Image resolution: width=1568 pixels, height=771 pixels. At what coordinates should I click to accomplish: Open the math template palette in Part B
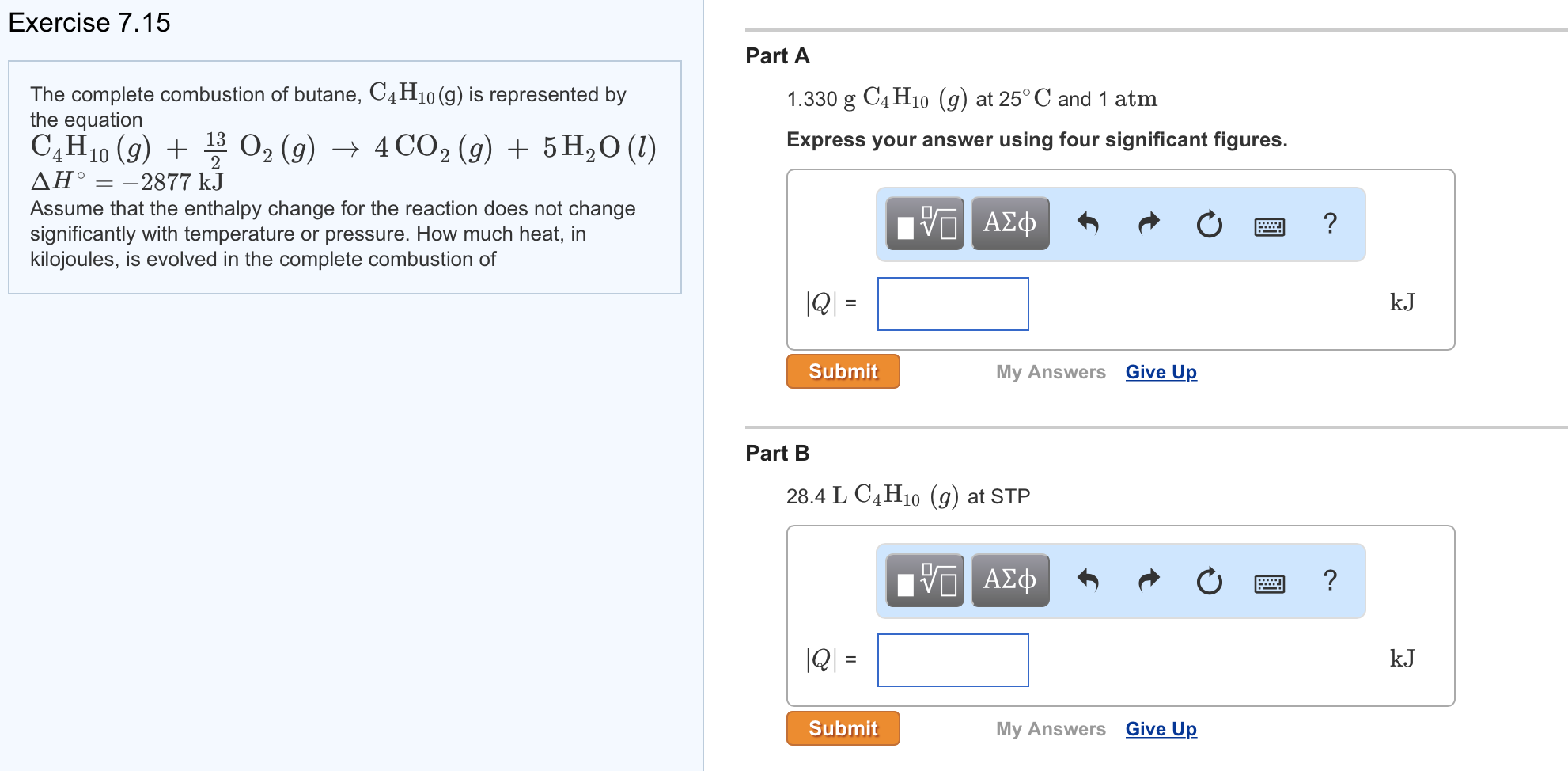tap(923, 580)
